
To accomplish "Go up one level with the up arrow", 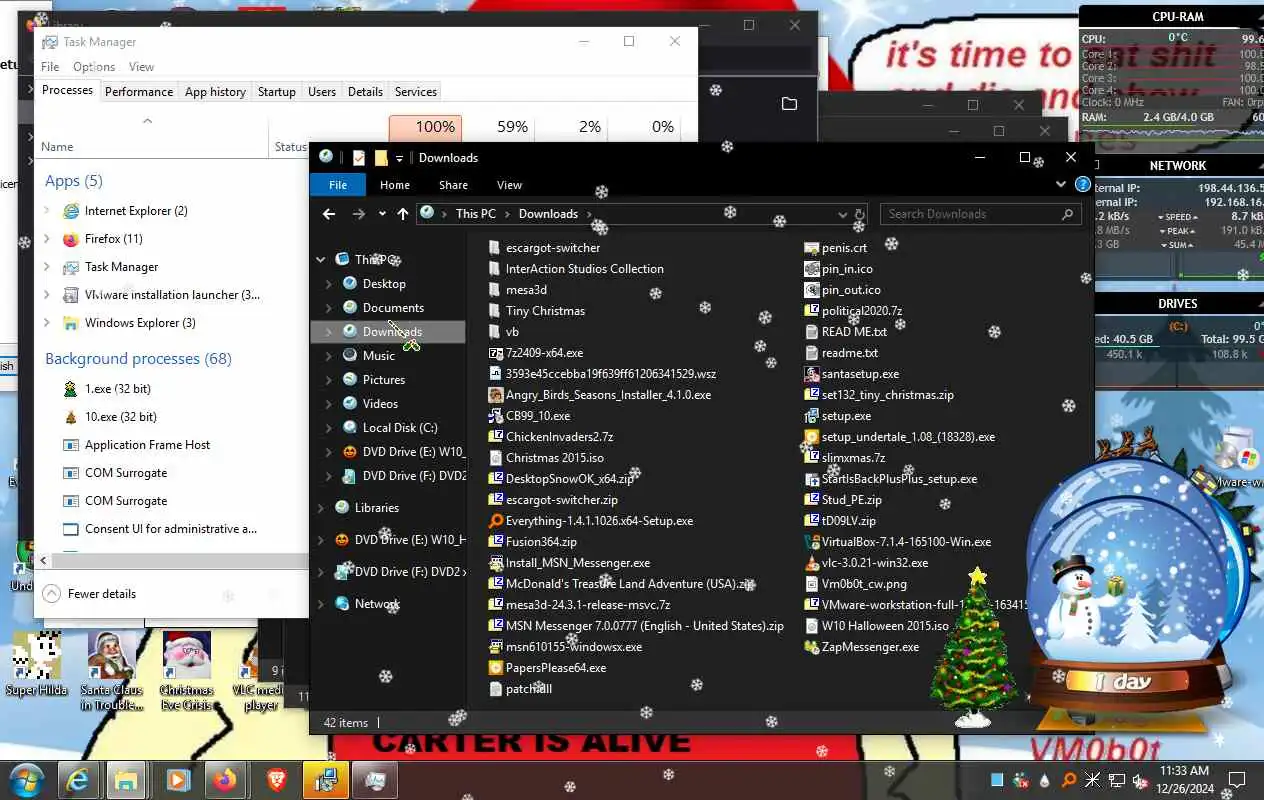I will [403, 214].
